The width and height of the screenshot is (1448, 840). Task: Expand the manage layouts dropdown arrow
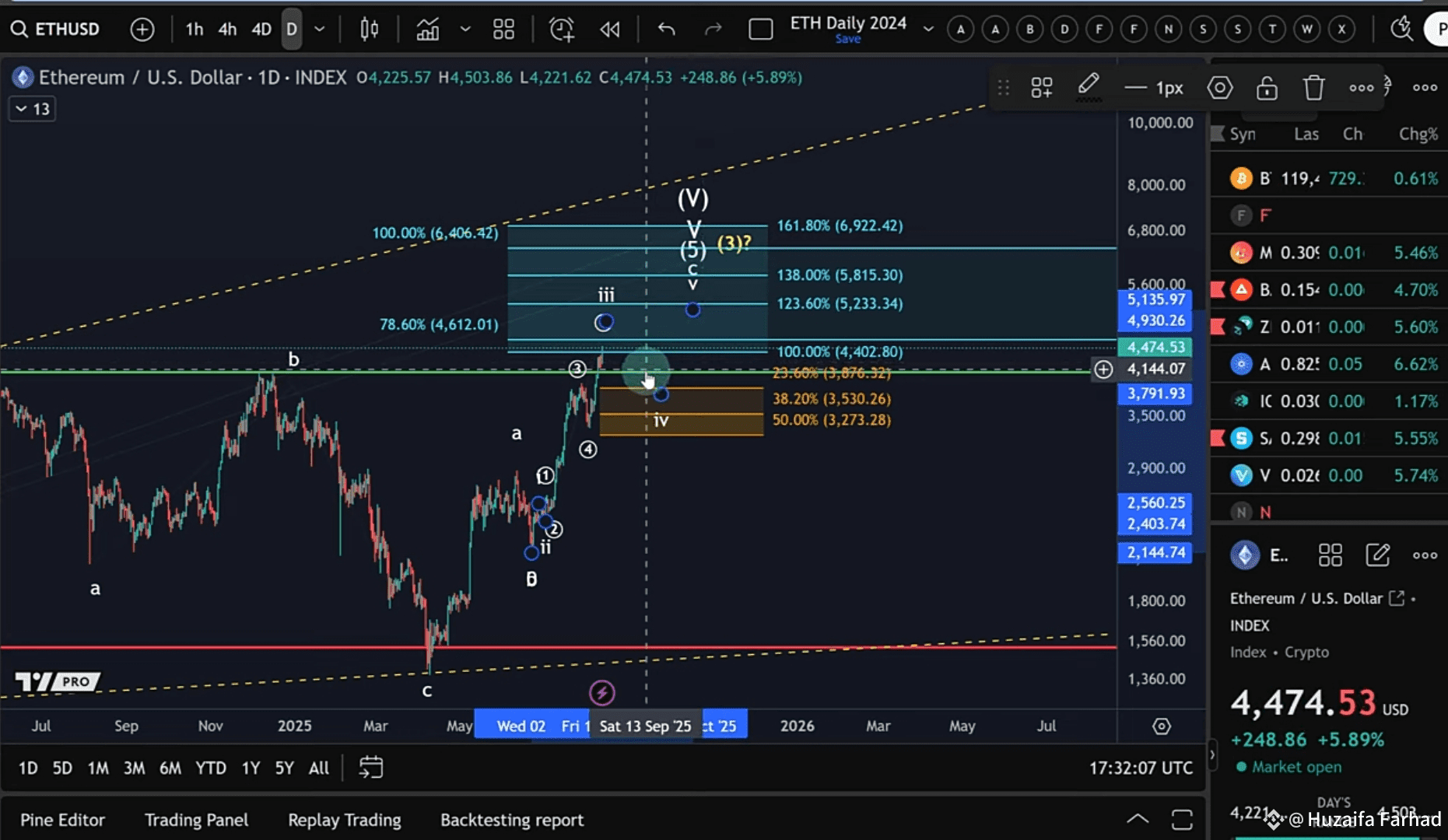(x=928, y=30)
